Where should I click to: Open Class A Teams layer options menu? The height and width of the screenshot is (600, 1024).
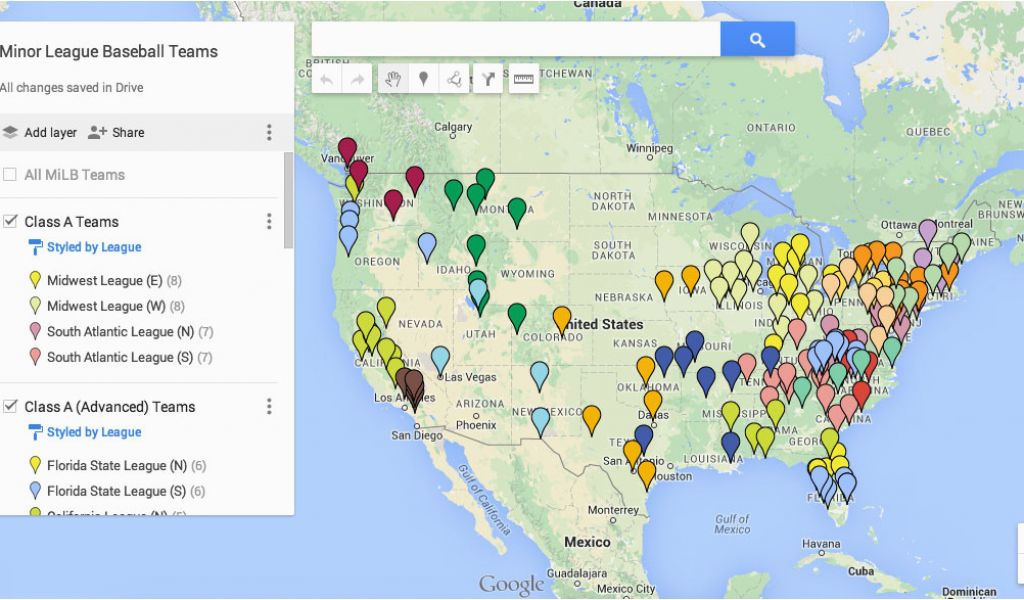(x=269, y=221)
